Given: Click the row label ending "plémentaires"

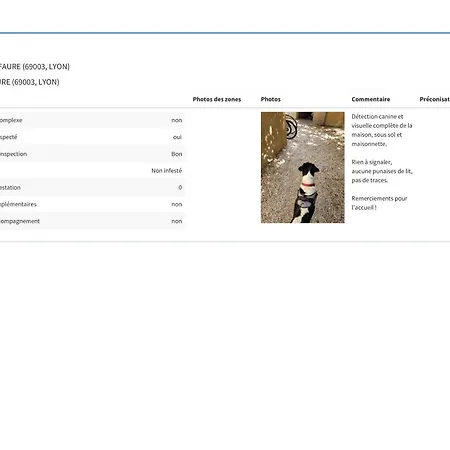Looking at the screenshot, I should [18, 204].
